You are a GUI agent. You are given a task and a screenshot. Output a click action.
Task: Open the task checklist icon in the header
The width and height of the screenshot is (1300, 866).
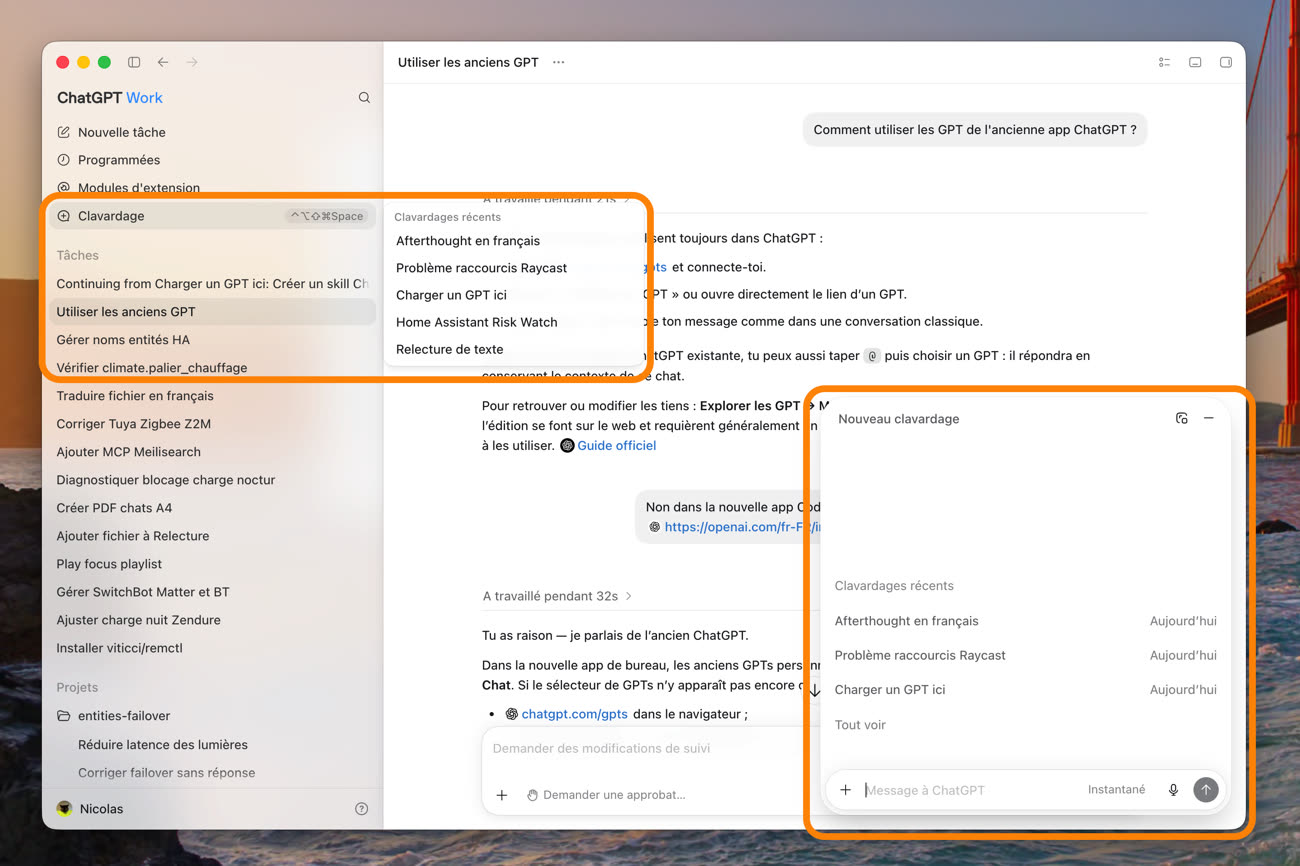pyautogui.click(x=1165, y=62)
